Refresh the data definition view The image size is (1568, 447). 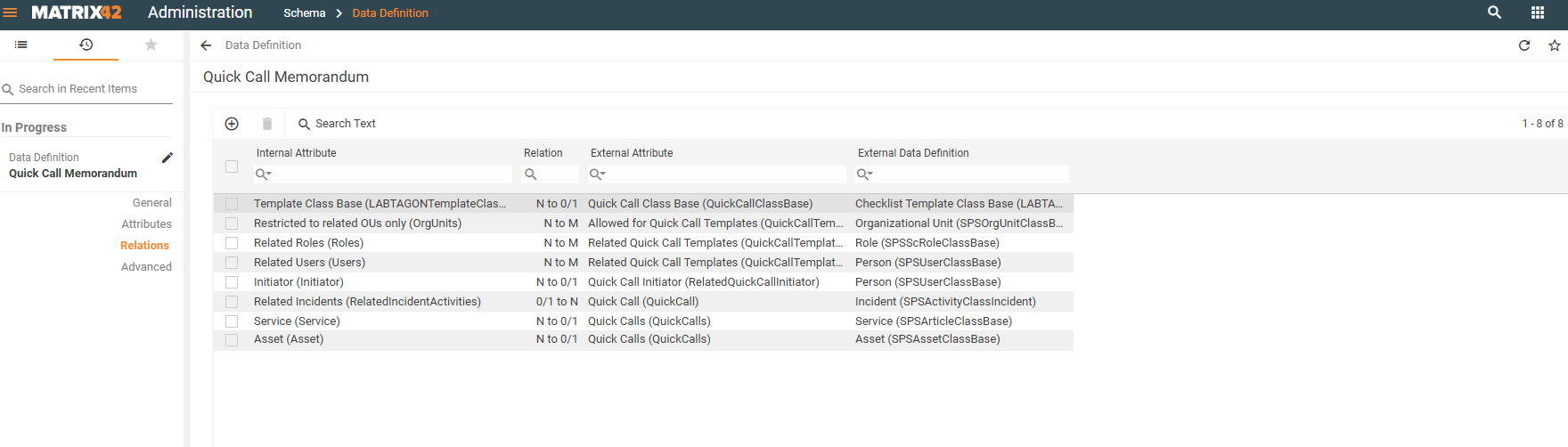pos(1524,45)
